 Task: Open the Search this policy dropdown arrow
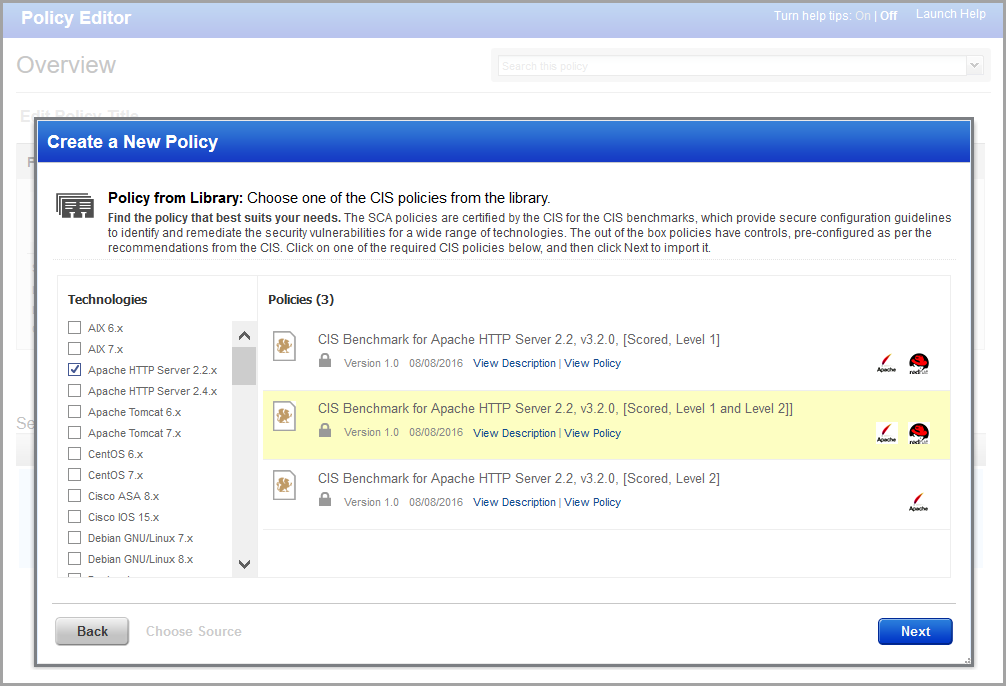click(975, 65)
